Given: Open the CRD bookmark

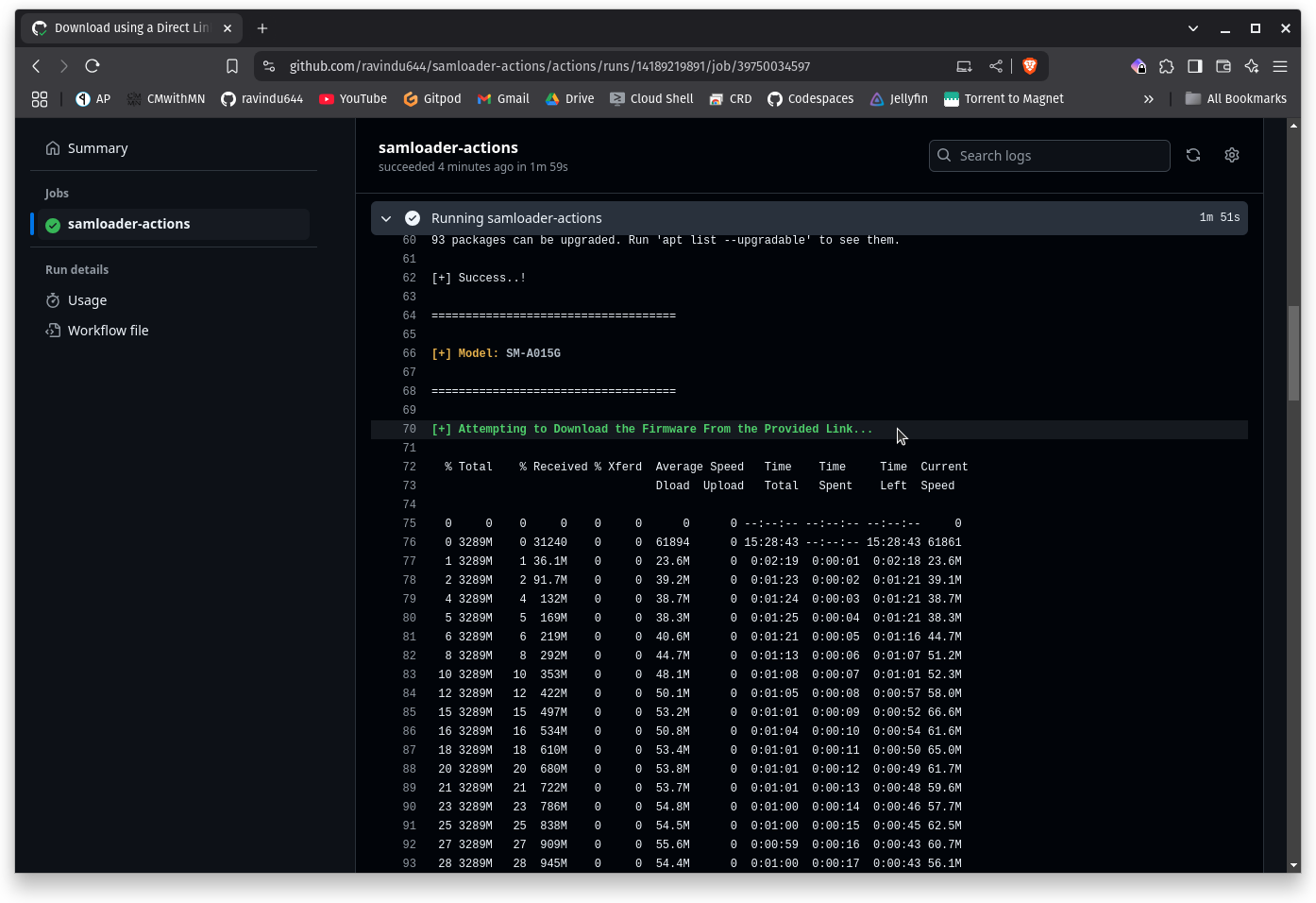Looking at the screenshot, I should (x=731, y=99).
